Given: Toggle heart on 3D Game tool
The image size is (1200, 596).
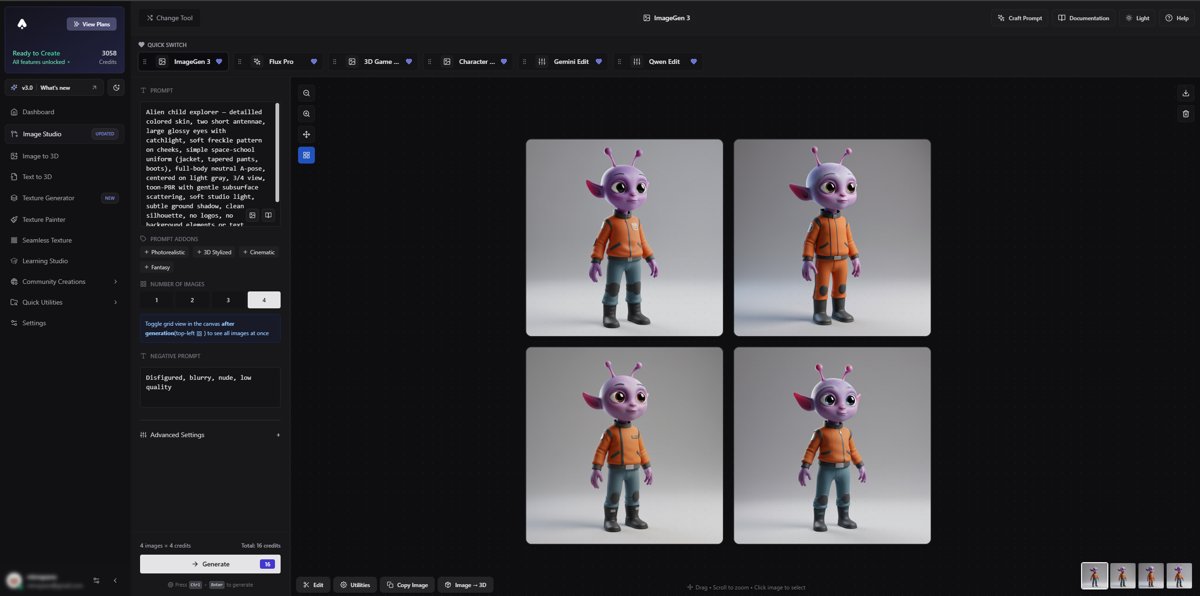Looking at the screenshot, I should pyautogui.click(x=409, y=62).
